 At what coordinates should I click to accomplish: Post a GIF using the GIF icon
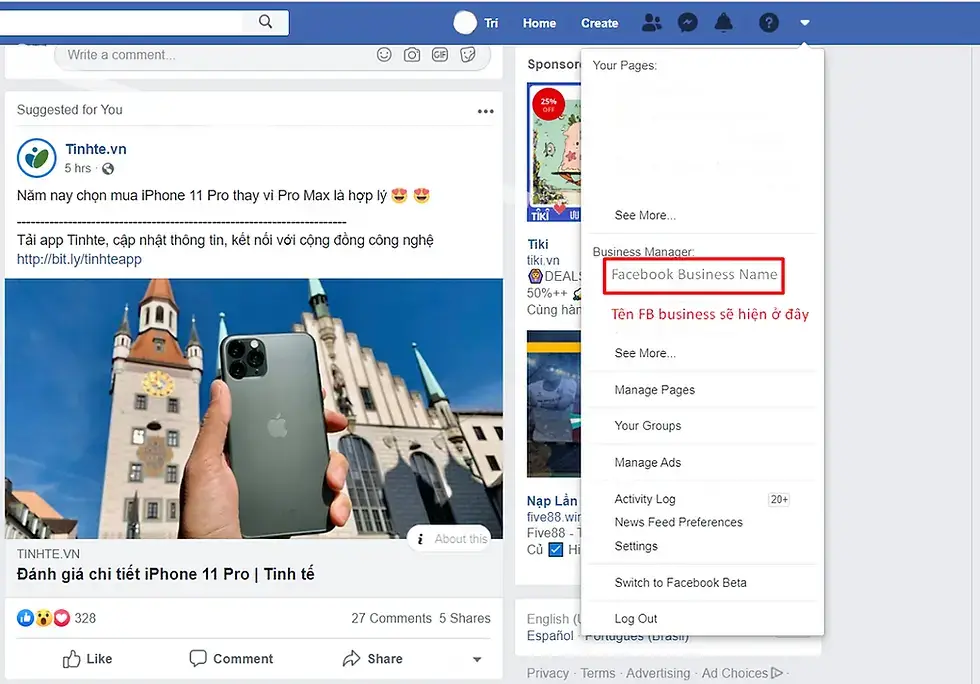point(440,55)
